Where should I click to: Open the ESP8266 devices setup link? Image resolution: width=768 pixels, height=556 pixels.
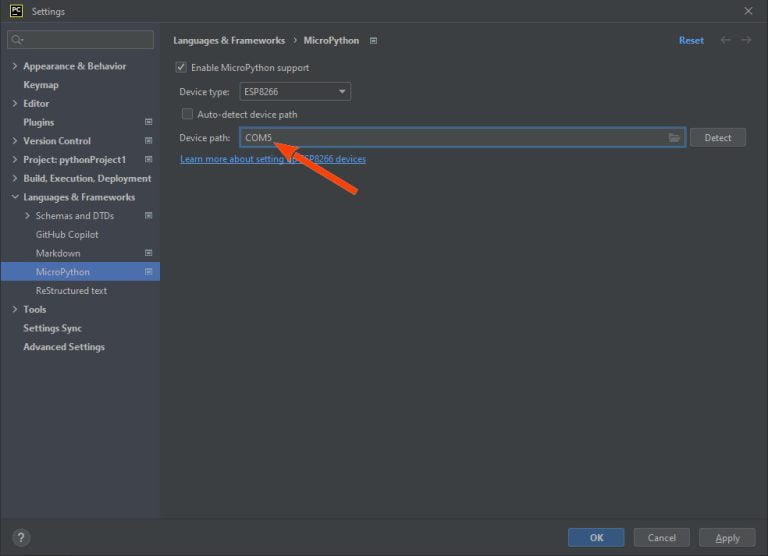272,159
